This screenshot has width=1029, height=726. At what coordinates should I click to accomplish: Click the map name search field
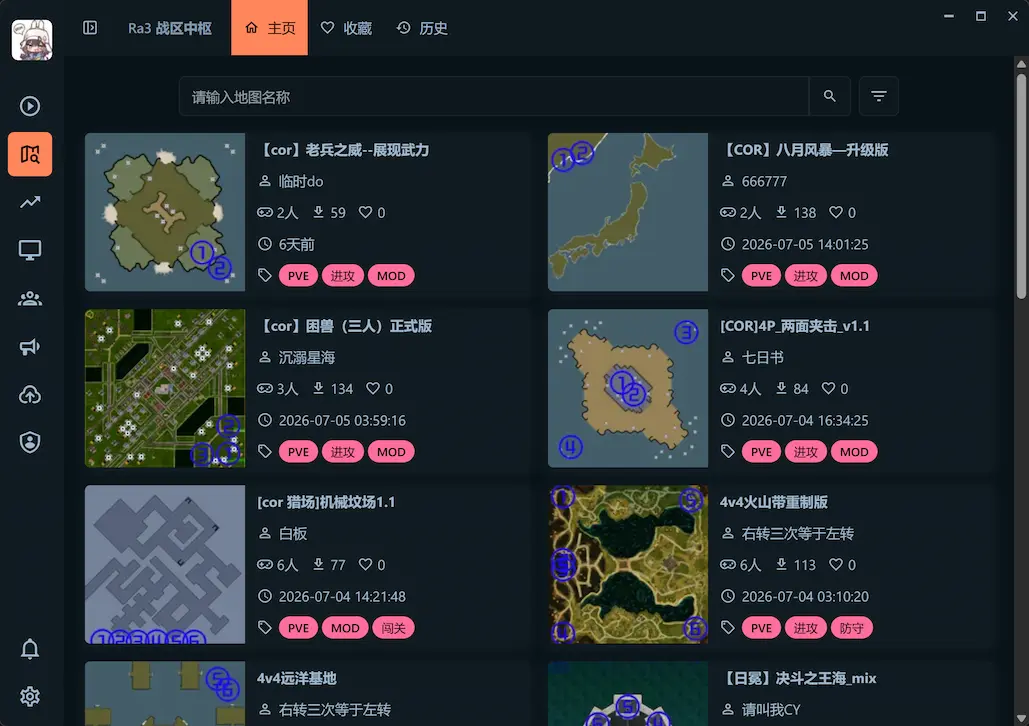coord(494,96)
